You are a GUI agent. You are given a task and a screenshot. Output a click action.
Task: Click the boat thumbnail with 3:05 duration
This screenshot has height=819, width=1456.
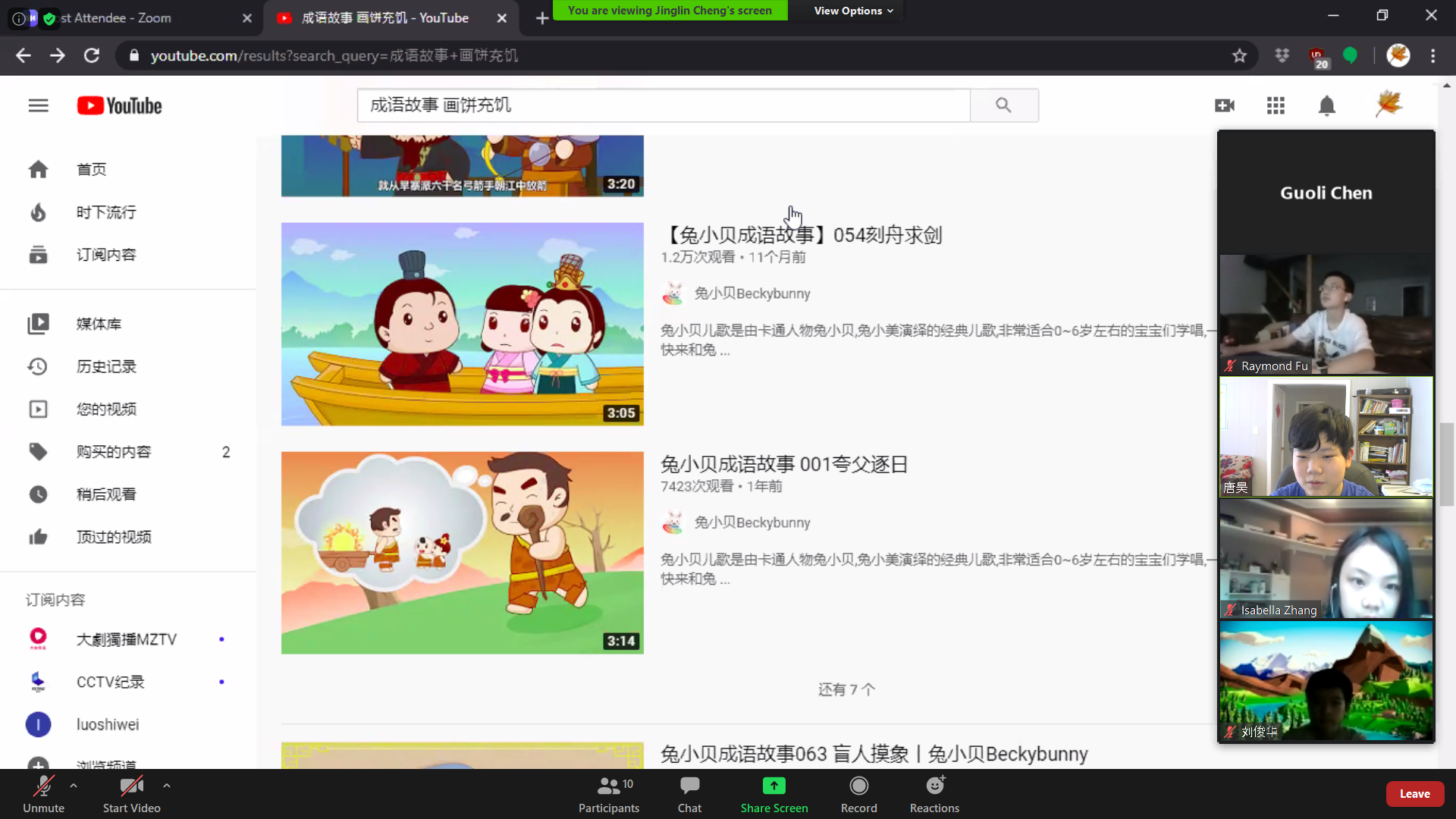tap(463, 324)
